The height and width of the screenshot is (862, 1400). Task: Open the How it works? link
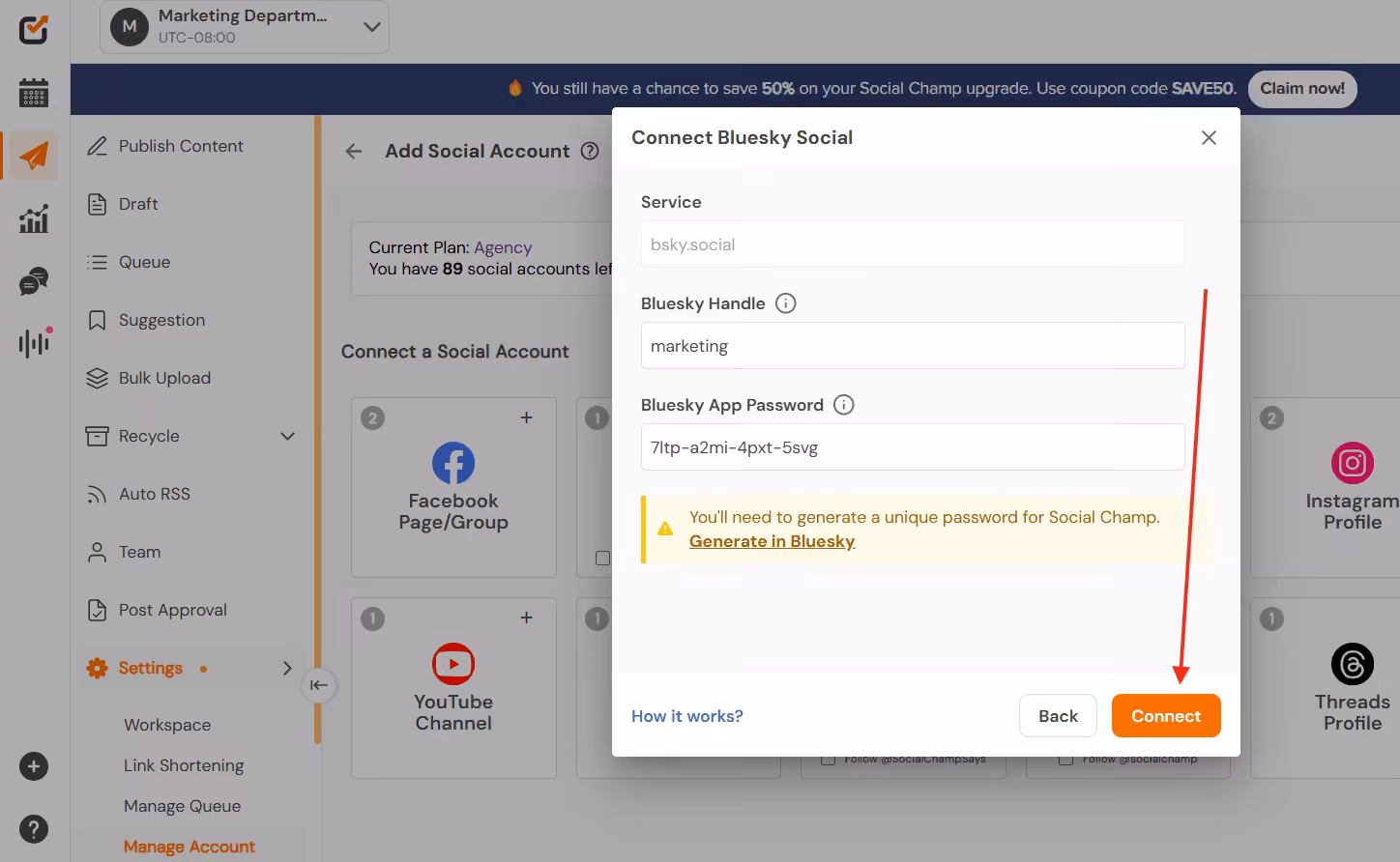coord(687,716)
